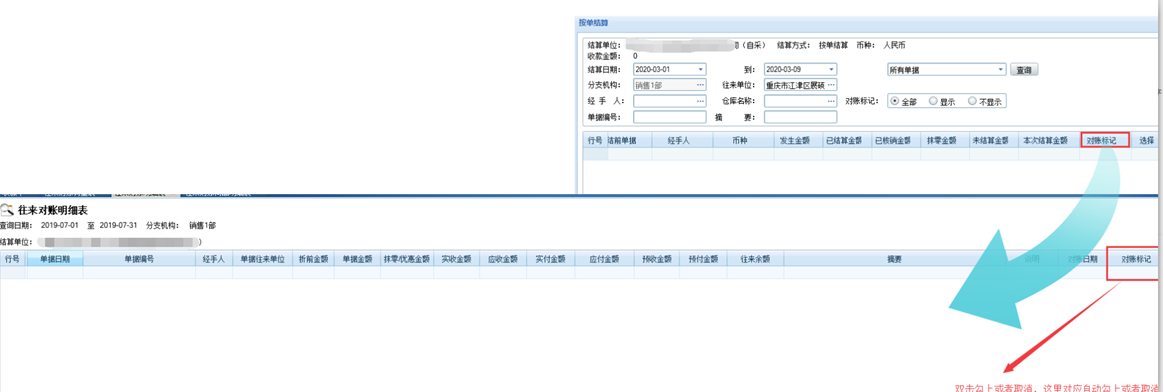
Task: Open the end date dropdown 2020-03-09
Action: 831,69
